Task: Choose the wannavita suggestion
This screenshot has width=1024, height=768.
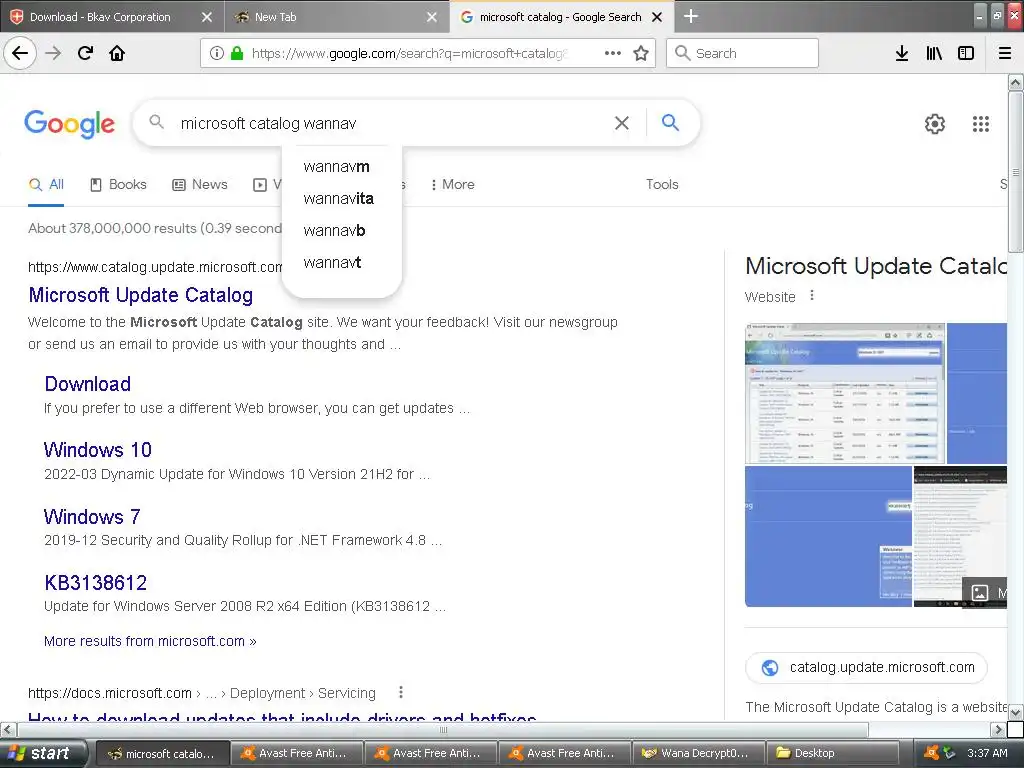Action: pos(341,199)
